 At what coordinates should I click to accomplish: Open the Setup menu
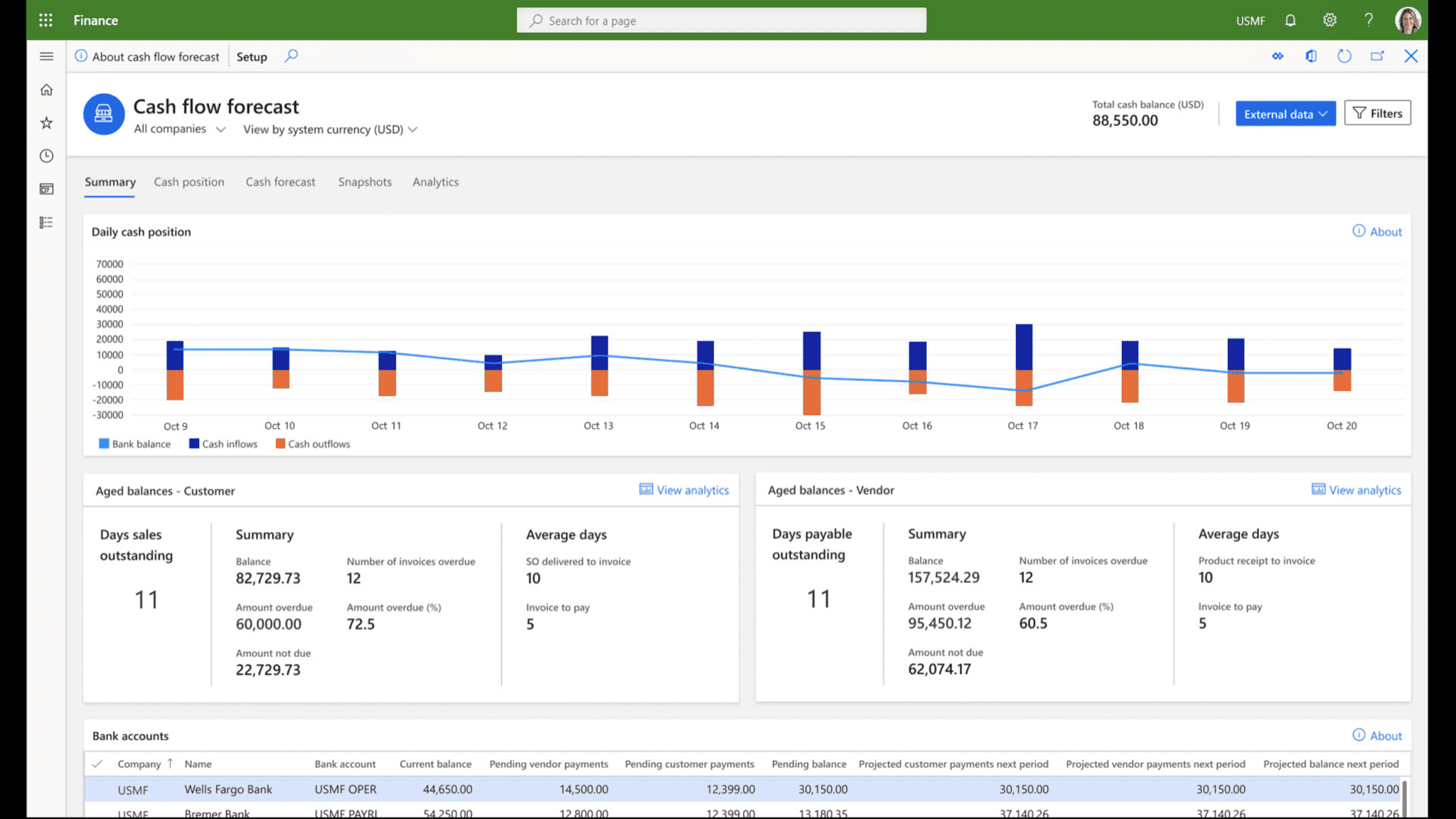click(x=252, y=57)
